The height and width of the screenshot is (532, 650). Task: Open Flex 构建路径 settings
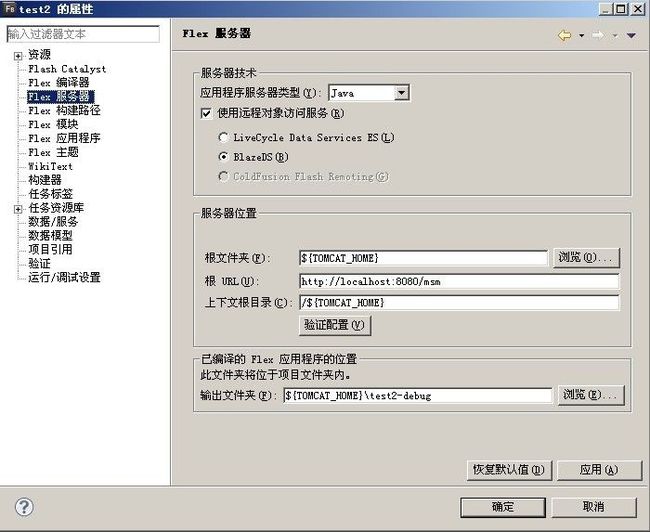point(64,110)
